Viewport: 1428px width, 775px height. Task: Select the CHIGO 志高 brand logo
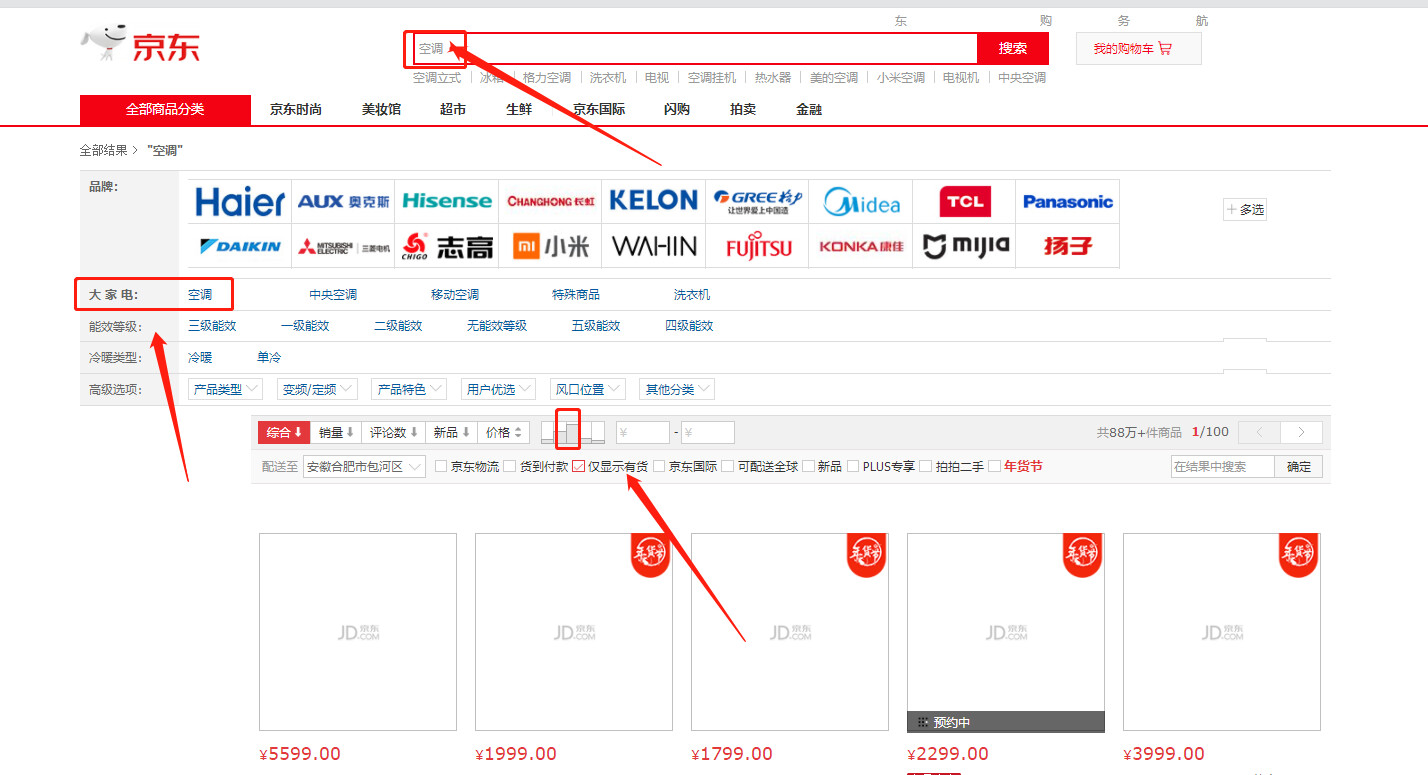[x=447, y=246]
